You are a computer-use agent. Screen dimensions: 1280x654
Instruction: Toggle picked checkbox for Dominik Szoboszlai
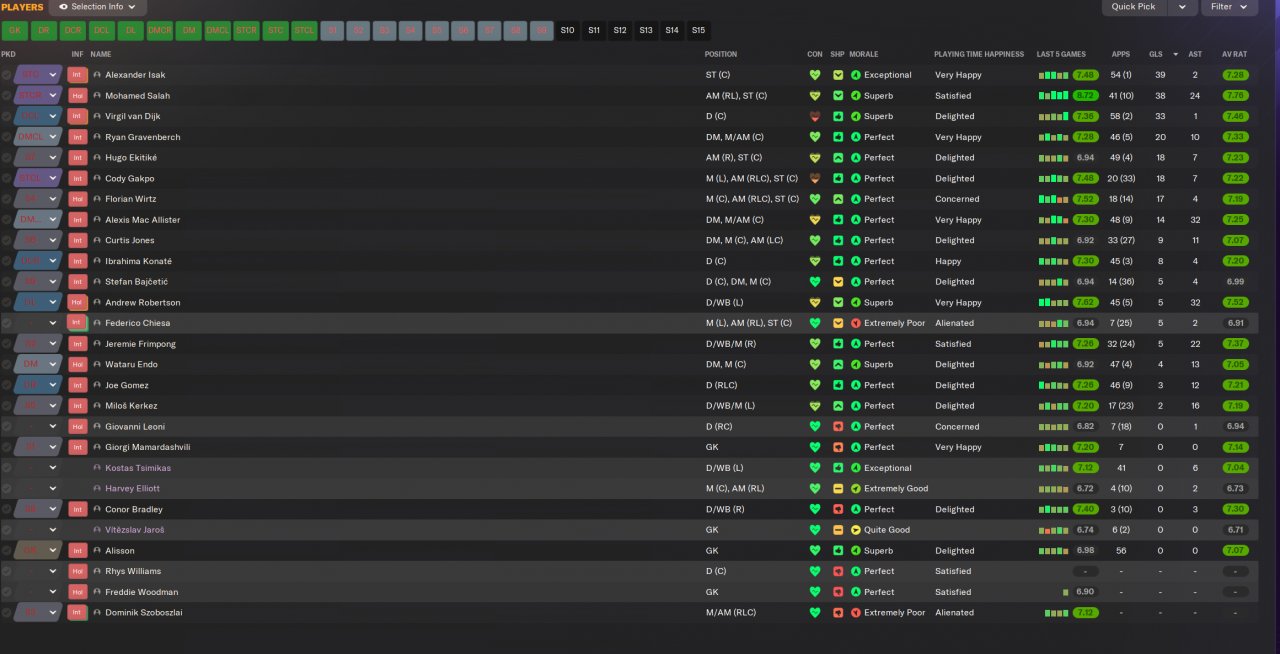[x=7, y=612]
